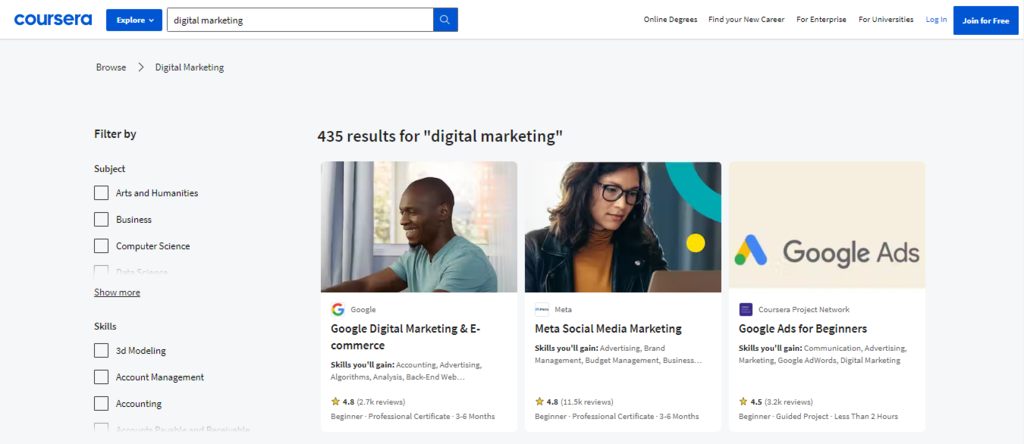Click the Meta provider logo icon
The width and height of the screenshot is (1024, 444).
pyautogui.click(x=542, y=309)
